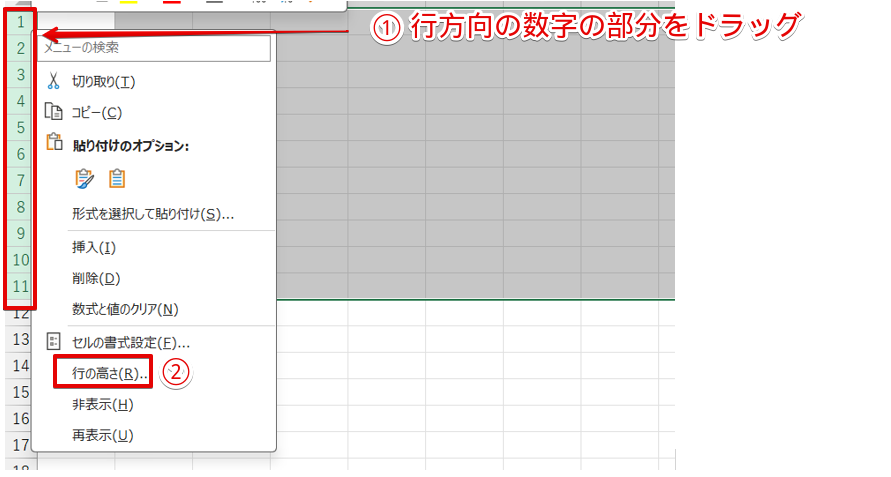Viewport: 891px width, 477px height.
Task: Select row header 10
Action: (x=21, y=260)
